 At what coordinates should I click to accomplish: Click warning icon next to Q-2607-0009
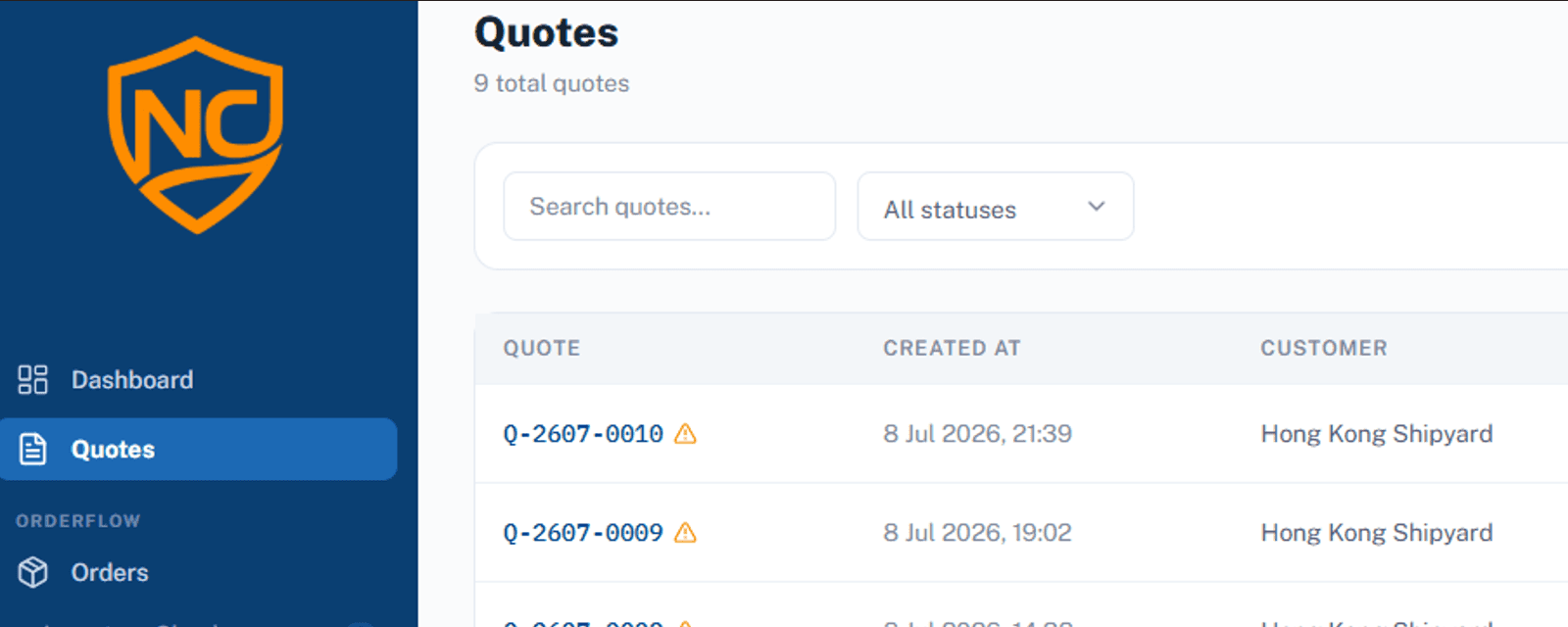[x=686, y=532]
